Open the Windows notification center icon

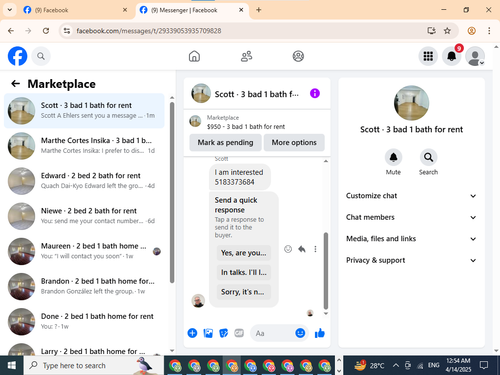pyautogui.click(x=483, y=365)
